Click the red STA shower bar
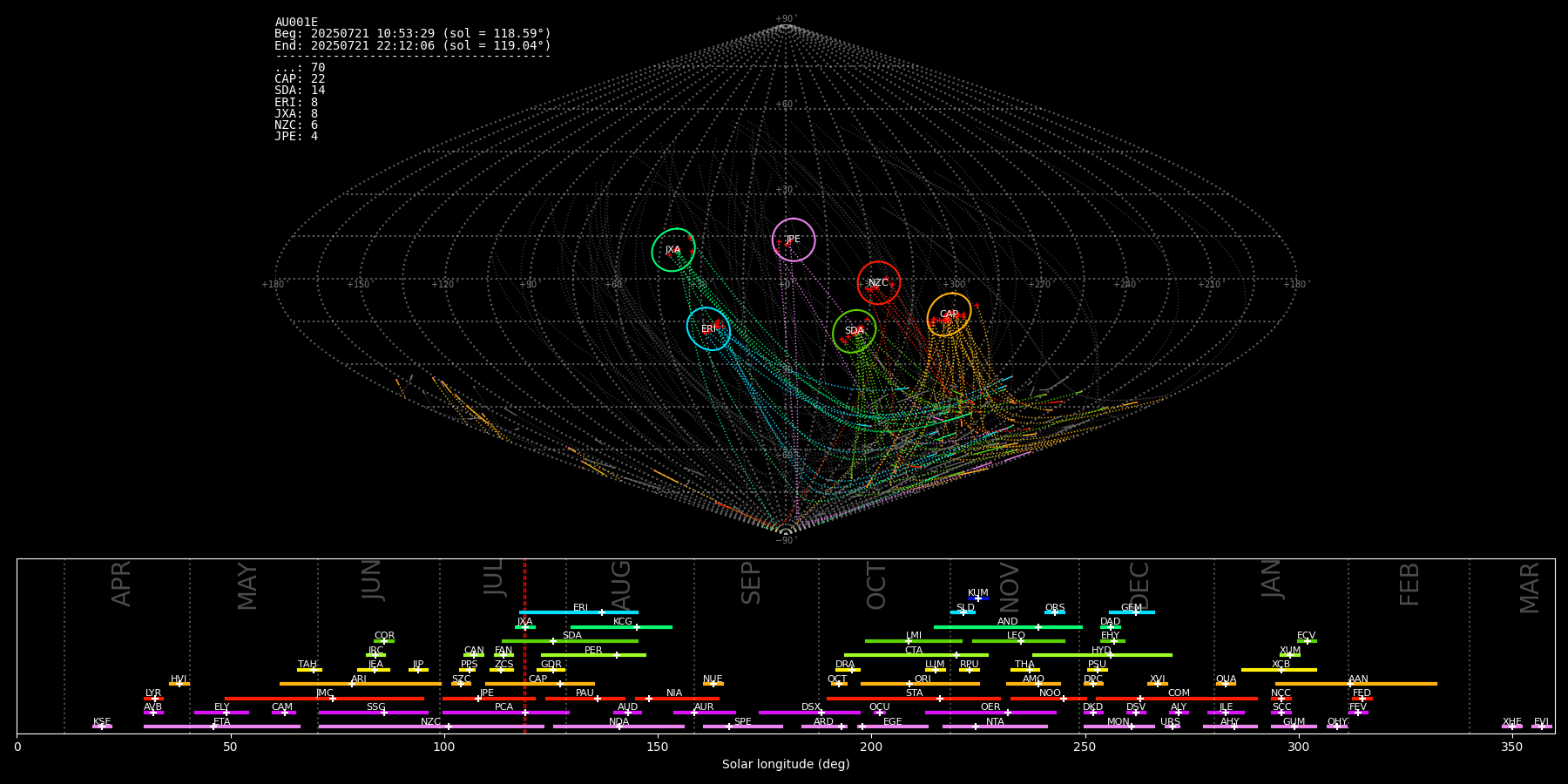 click(x=914, y=698)
